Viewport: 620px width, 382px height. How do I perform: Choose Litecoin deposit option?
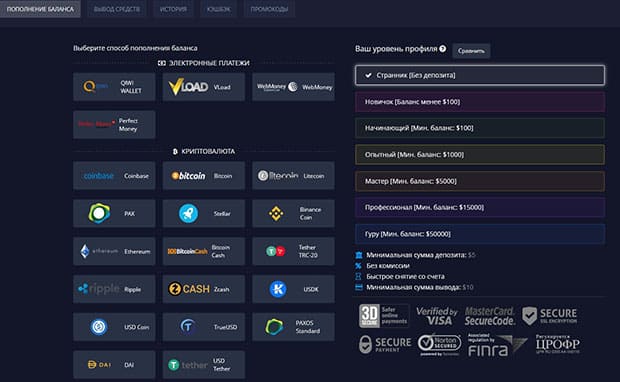click(x=293, y=176)
